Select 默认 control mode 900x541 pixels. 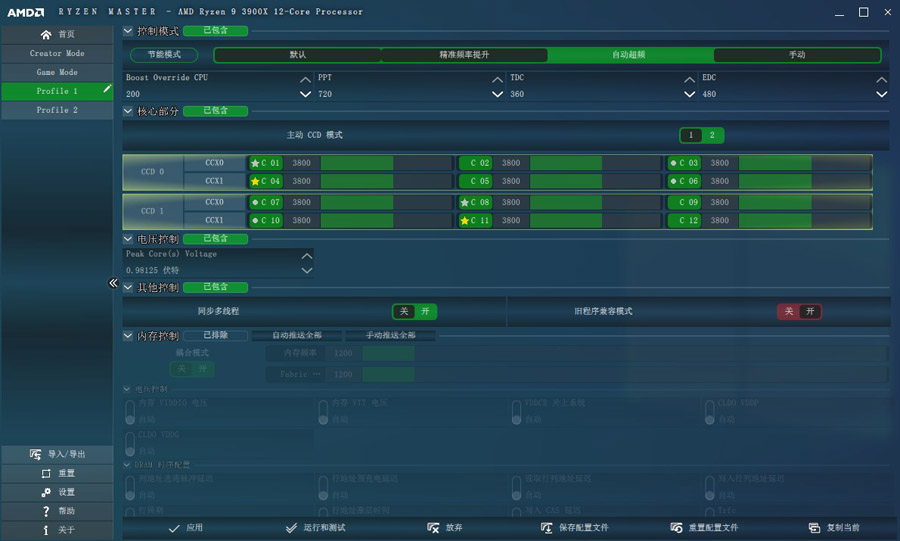tap(297, 55)
